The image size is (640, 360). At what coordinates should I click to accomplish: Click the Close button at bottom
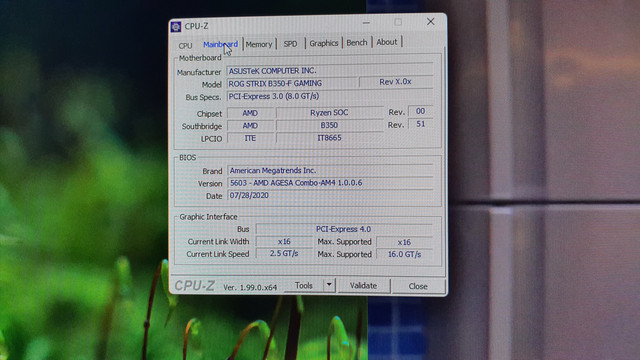click(418, 286)
